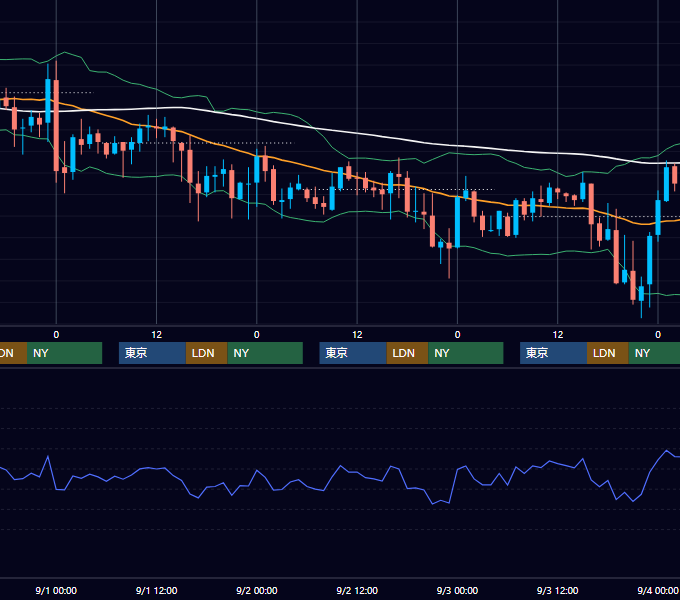This screenshot has height=600, width=680.
Task: Click the large blue candle at 9/3 00:00
Action: (x=457, y=222)
